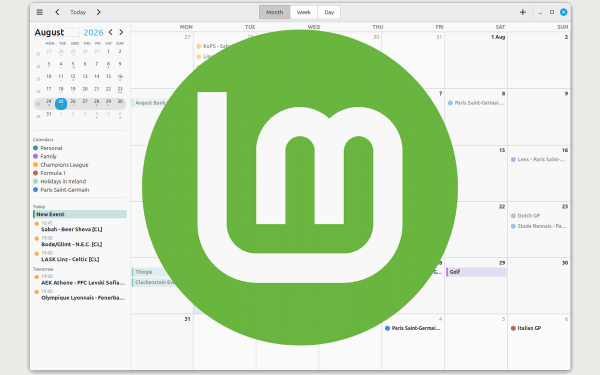The image size is (600, 375).
Task: Toggle the Paris Saint-Germain calendar in sidebar
Action: click(x=61, y=190)
